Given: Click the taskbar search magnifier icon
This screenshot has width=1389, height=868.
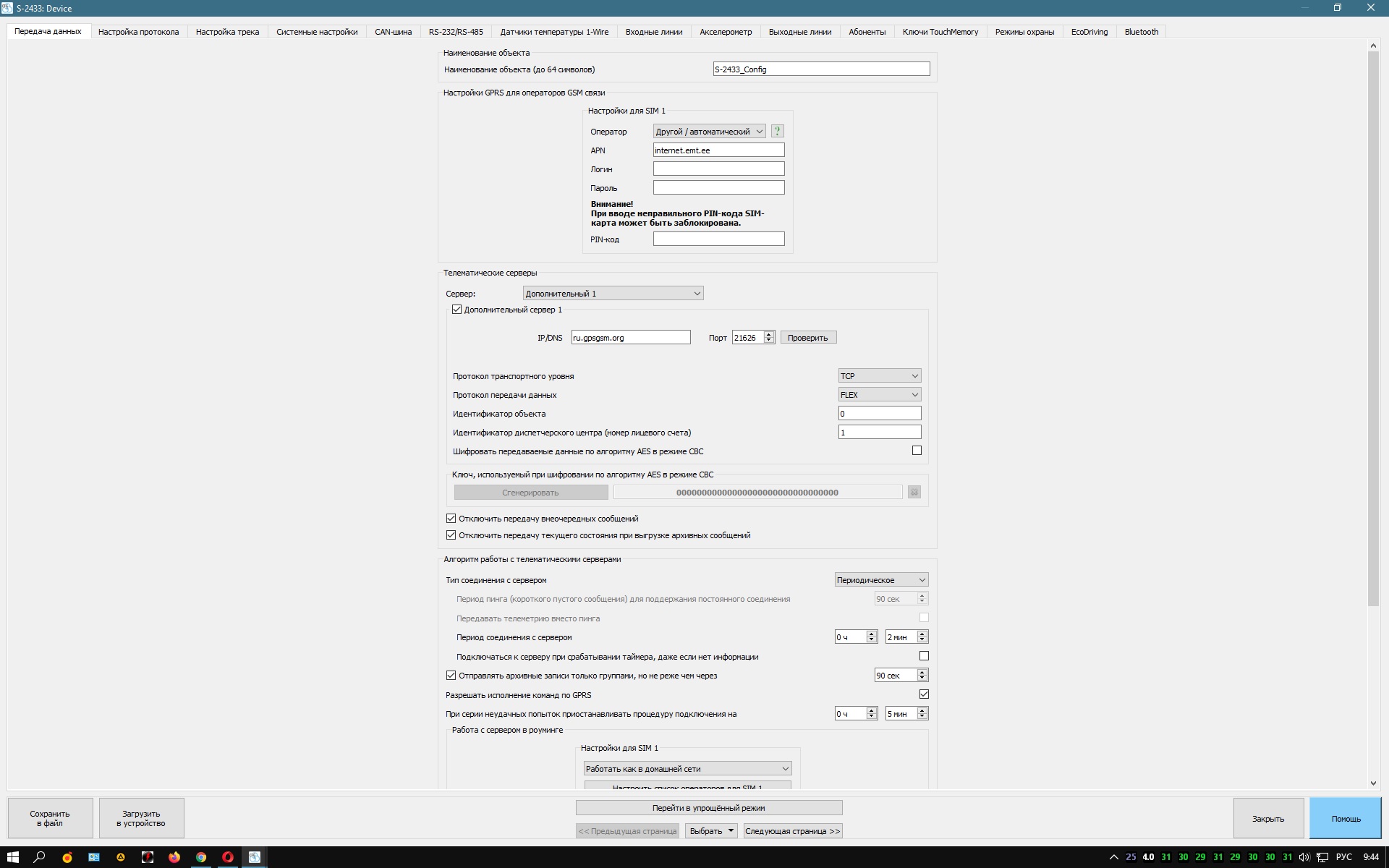Looking at the screenshot, I should coord(40,857).
